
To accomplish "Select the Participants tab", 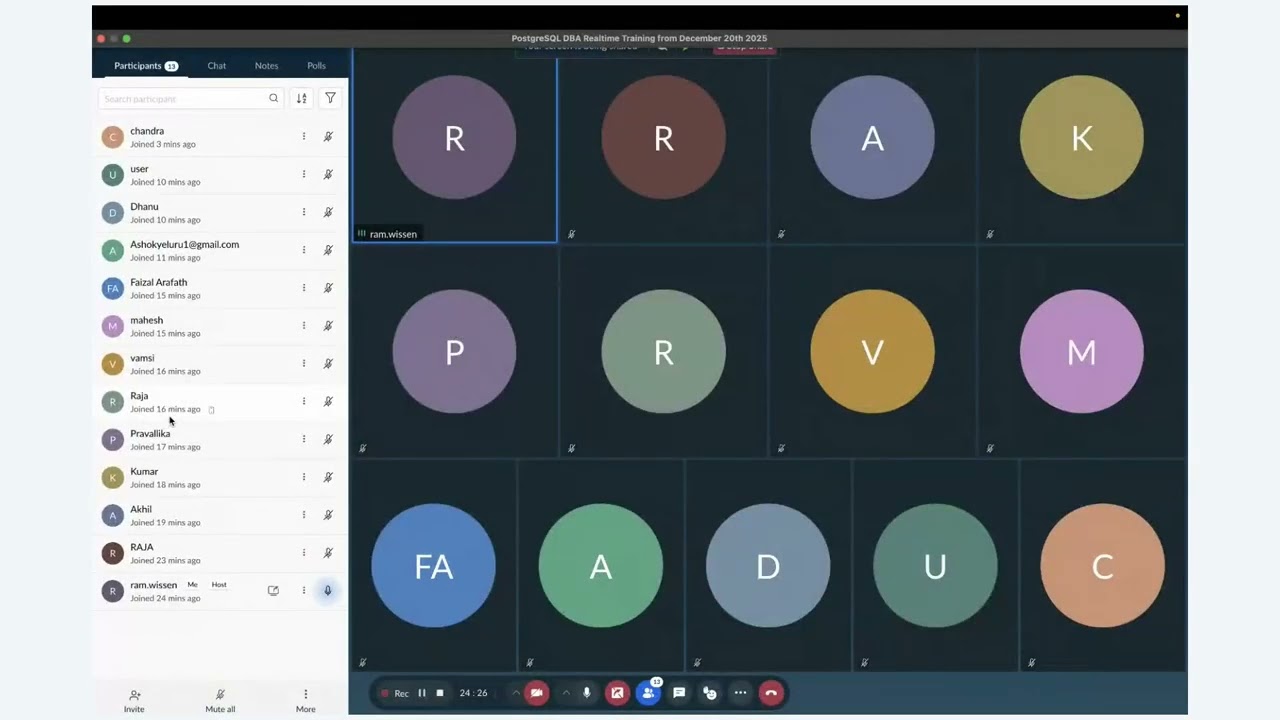I will pos(146,66).
